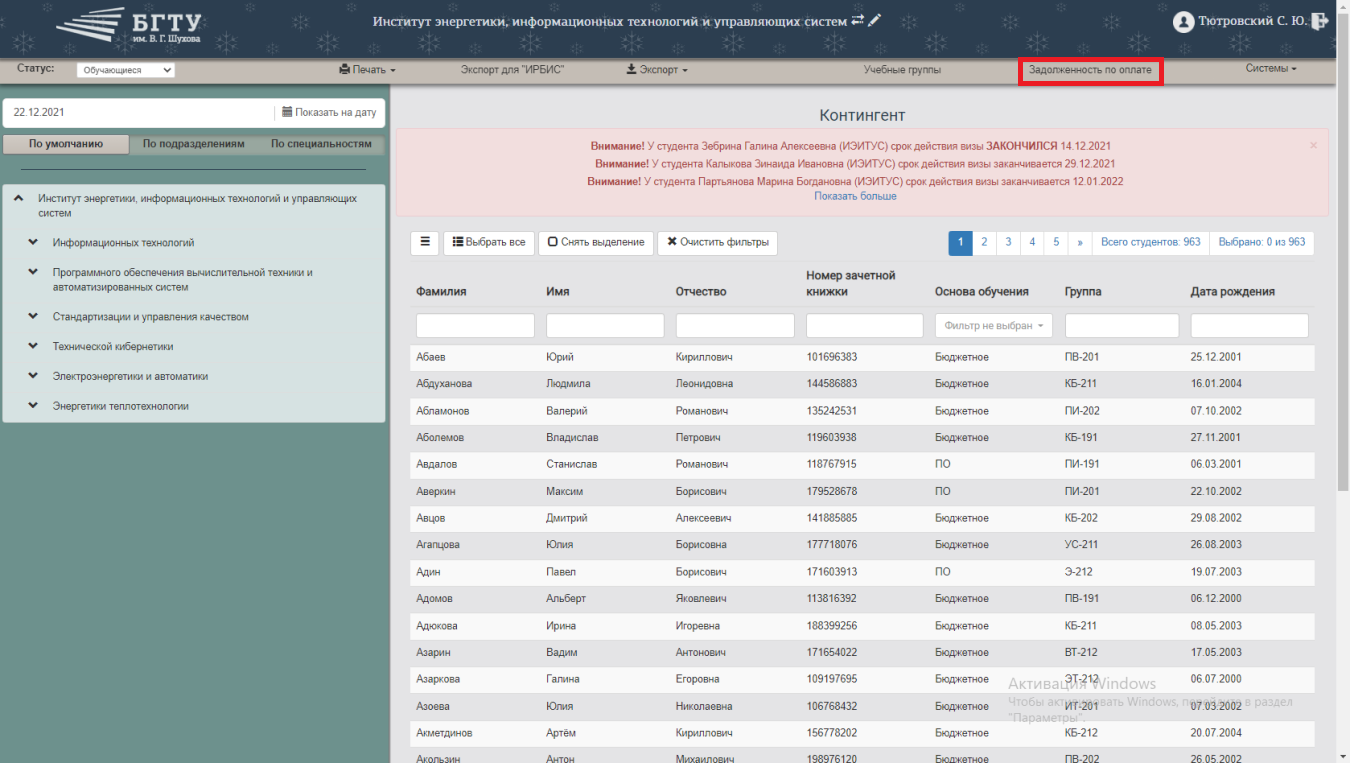This screenshot has height=763, width=1350.
Task: Click the logout icon next to Тютровский
Action: tap(1320, 20)
